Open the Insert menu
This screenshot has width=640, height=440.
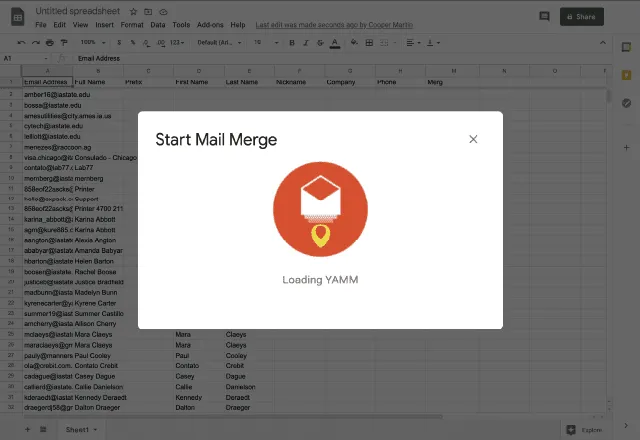tap(104, 25)
